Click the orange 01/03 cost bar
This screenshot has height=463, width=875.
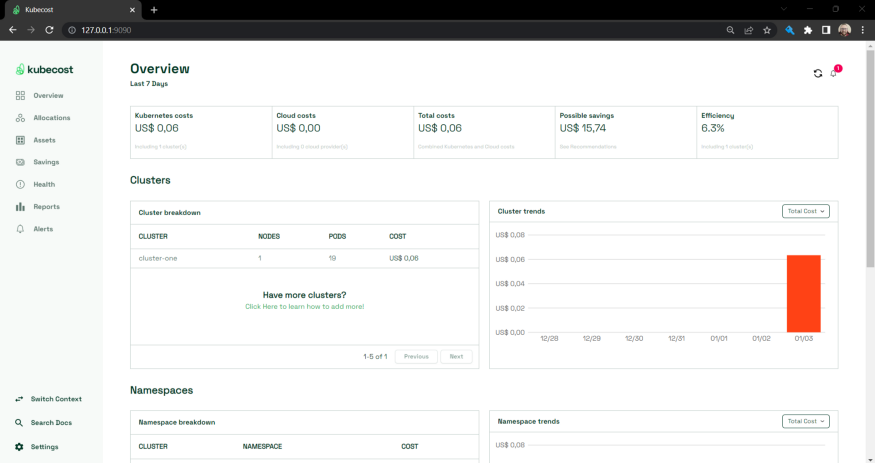(803, 293)
